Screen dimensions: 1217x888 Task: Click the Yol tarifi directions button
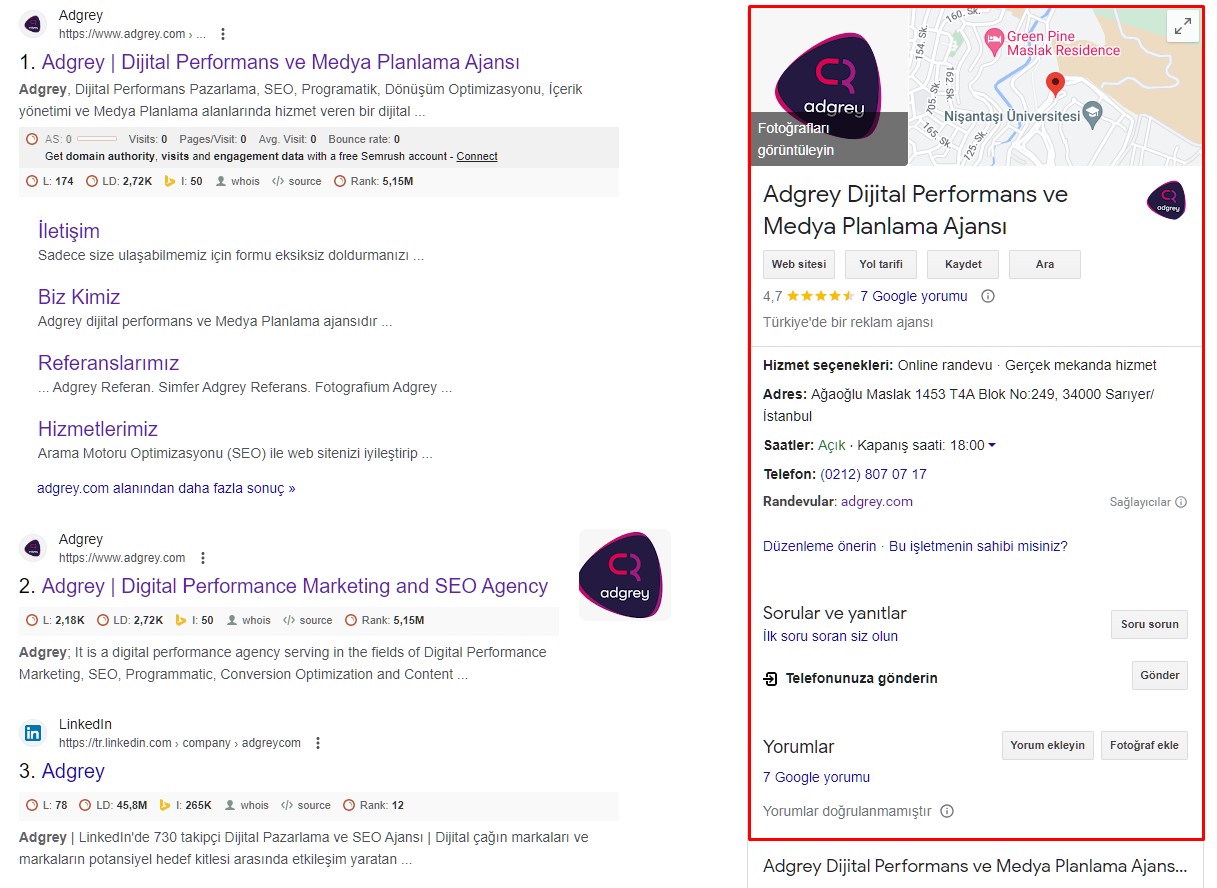coord(881,265)
